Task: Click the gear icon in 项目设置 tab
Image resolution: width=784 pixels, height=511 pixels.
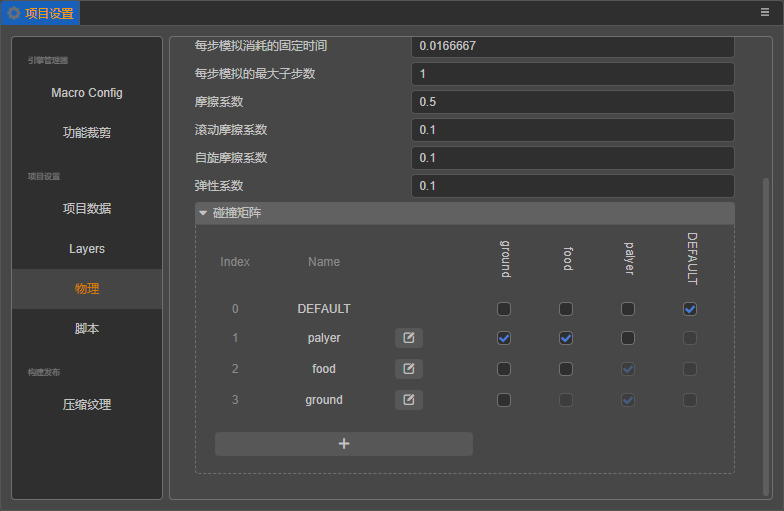Action: [x=14, y=13]
